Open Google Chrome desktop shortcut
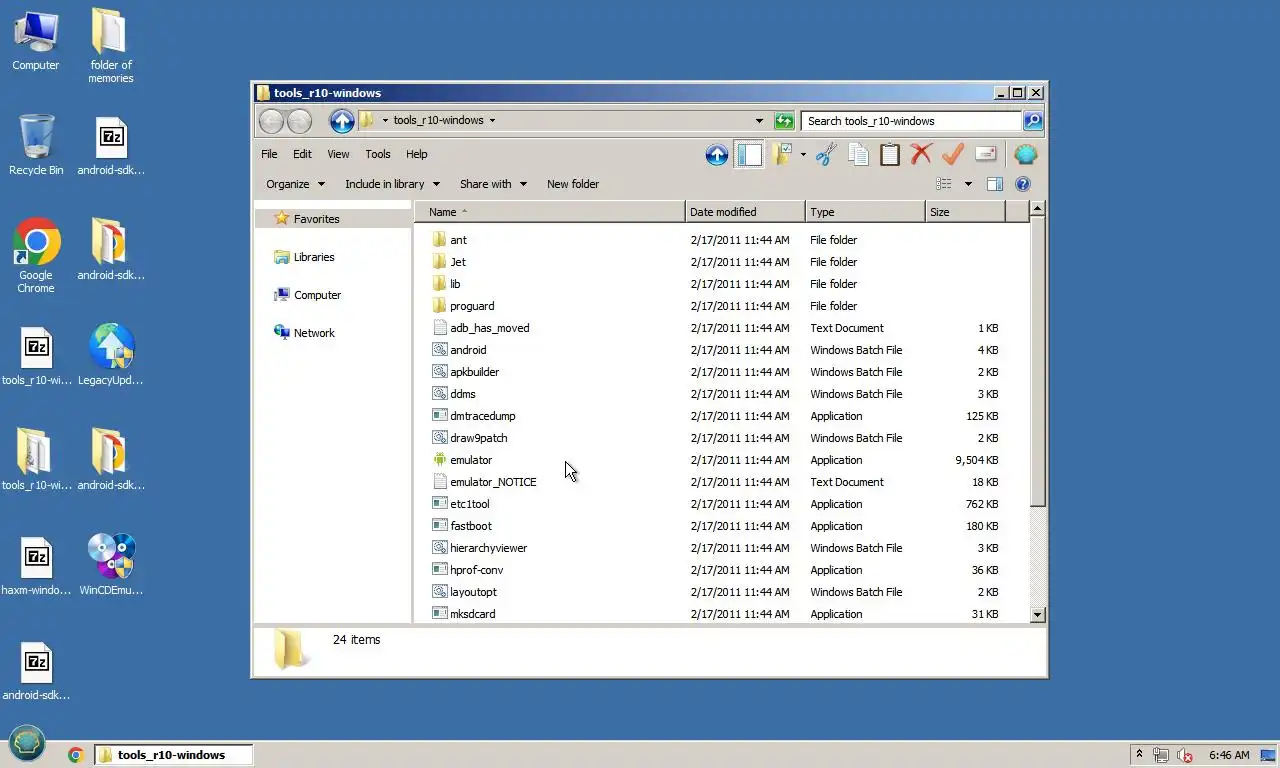Image resolution: width=1280 pixels, height=768 pixels. pos(36,257)
